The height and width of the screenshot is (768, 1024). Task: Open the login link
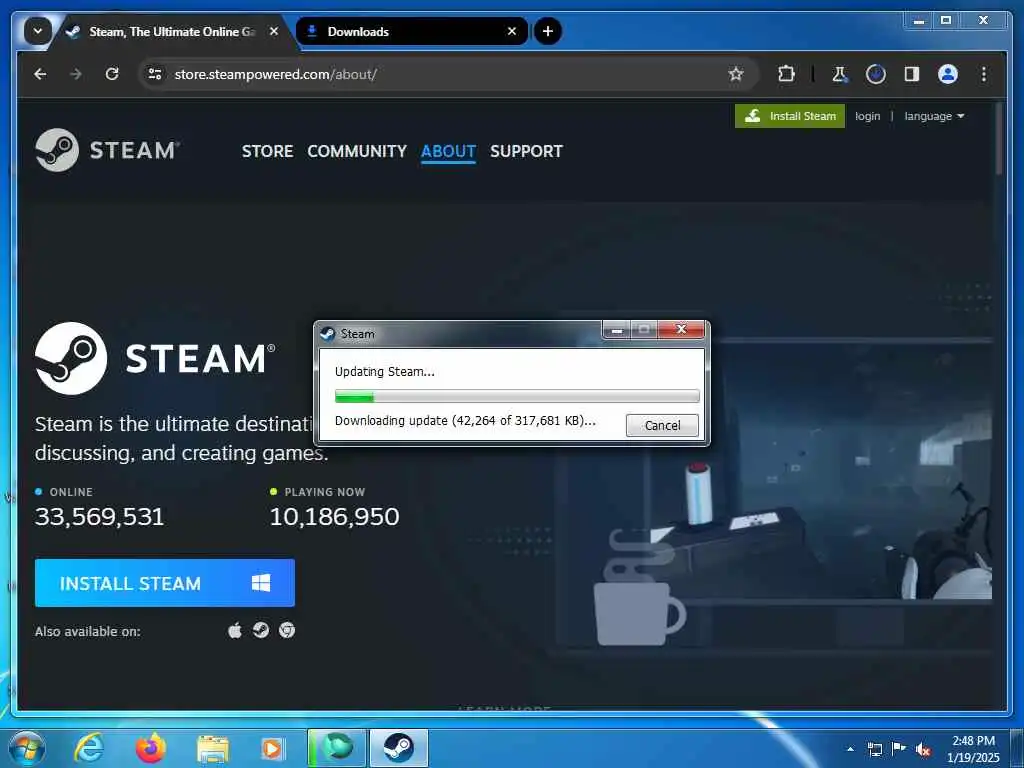[x=867, y=116]
